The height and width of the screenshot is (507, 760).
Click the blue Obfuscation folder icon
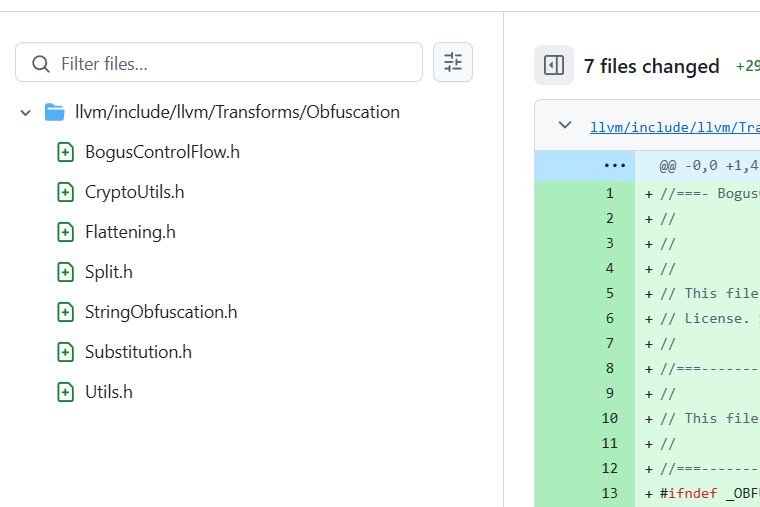click(55, 112)
